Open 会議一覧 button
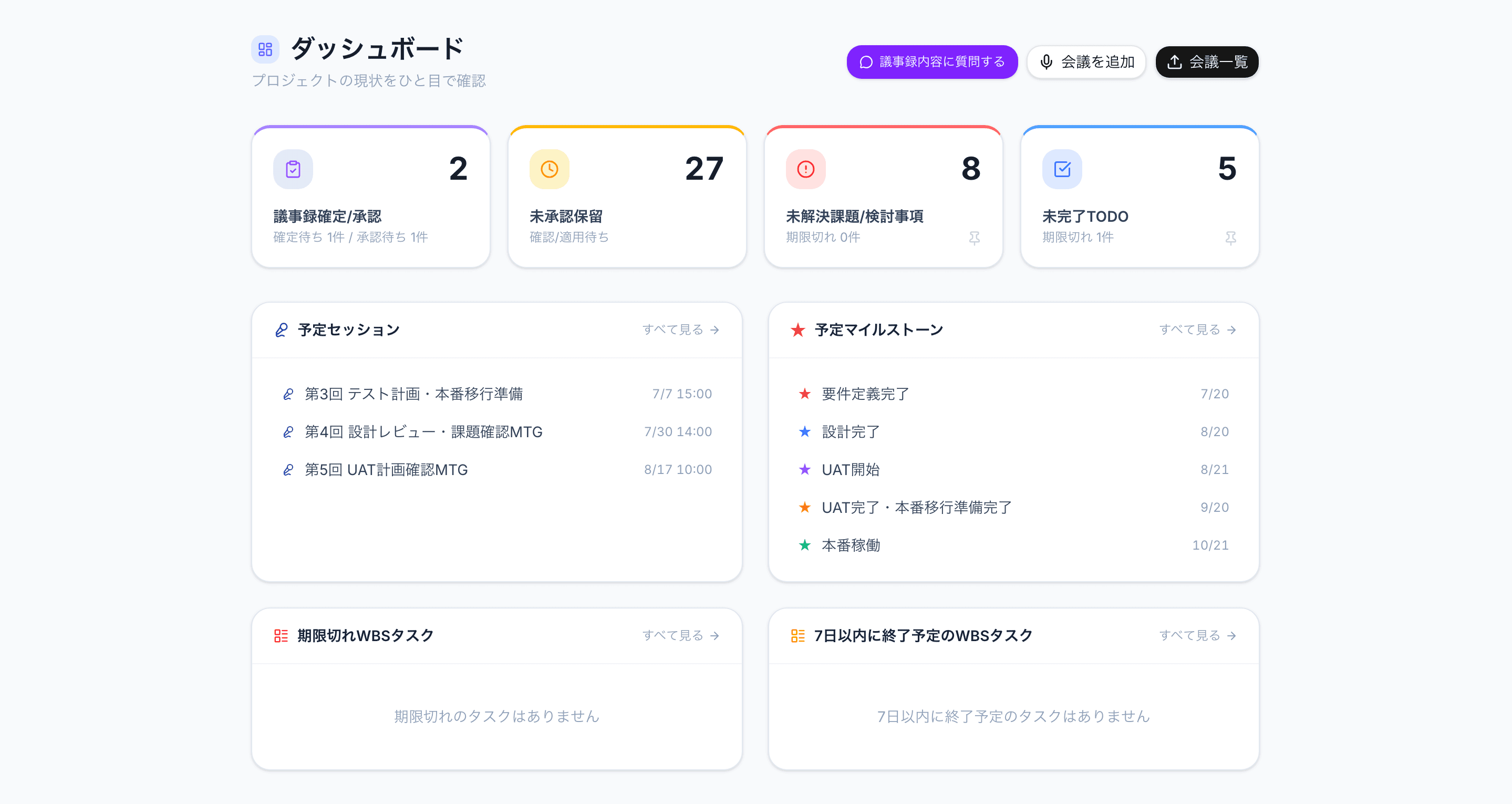 (1207, 61)
